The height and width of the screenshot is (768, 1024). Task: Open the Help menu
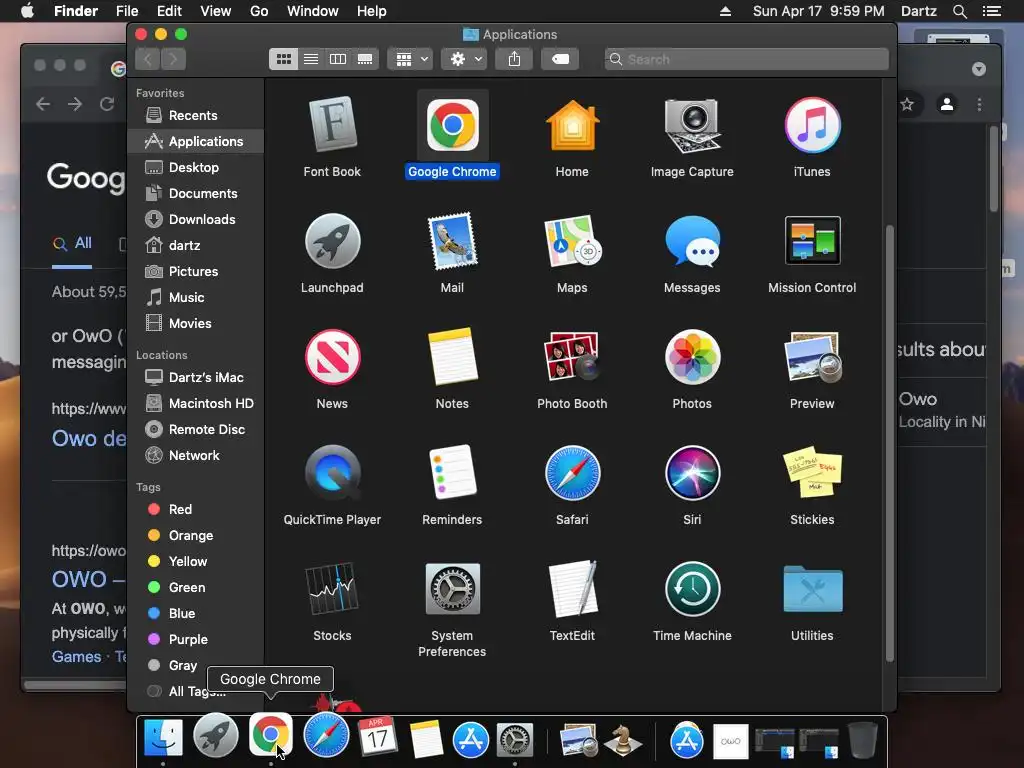[372, 11]
